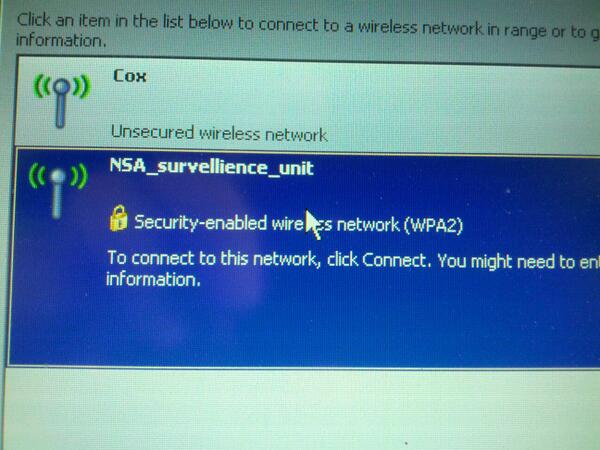Click the "To connect to this network" text
The width and height of the screenshot is (600, 450).
(212, 258)
